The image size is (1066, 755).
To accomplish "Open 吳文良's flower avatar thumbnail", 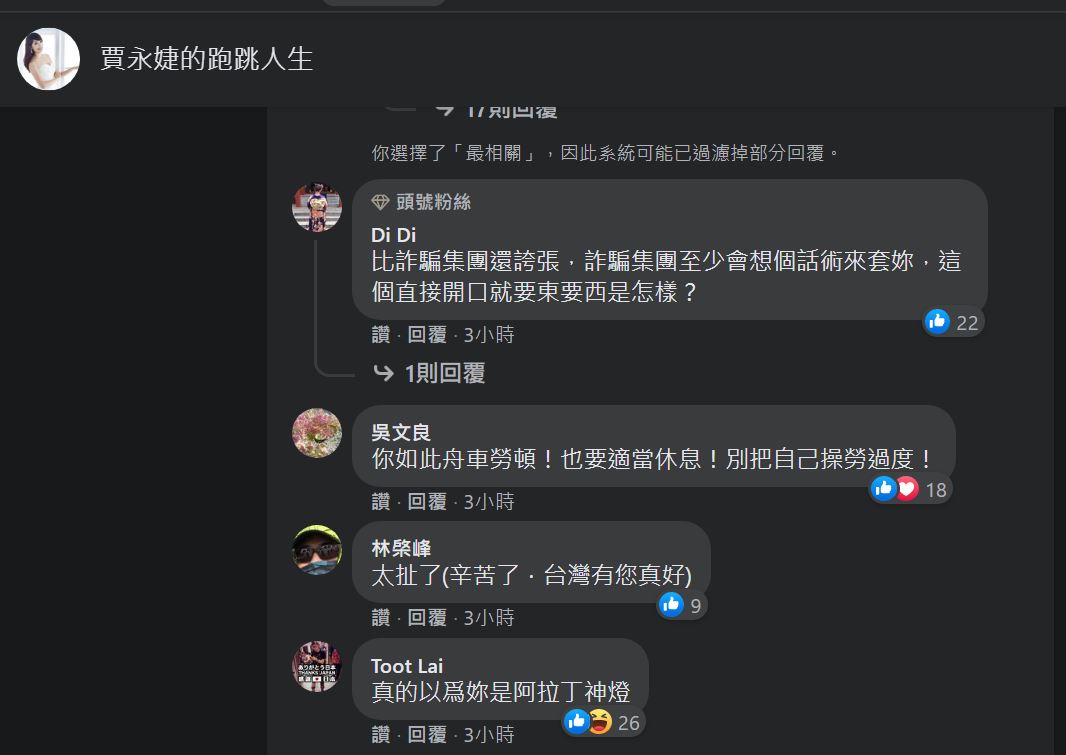I will 317,433.
